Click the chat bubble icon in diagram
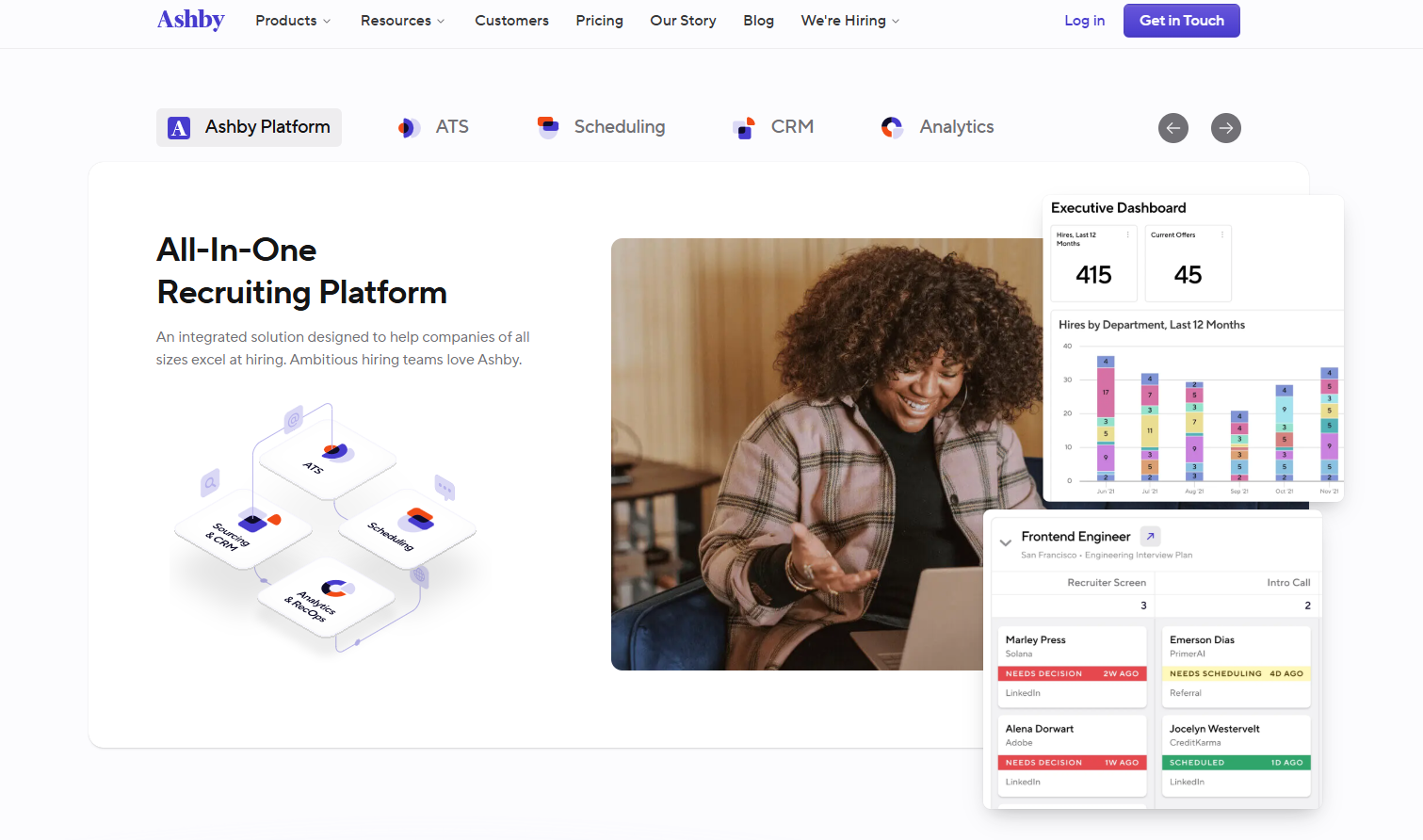The height and width of the screenshot is (840, 1423). click(445, 487)
